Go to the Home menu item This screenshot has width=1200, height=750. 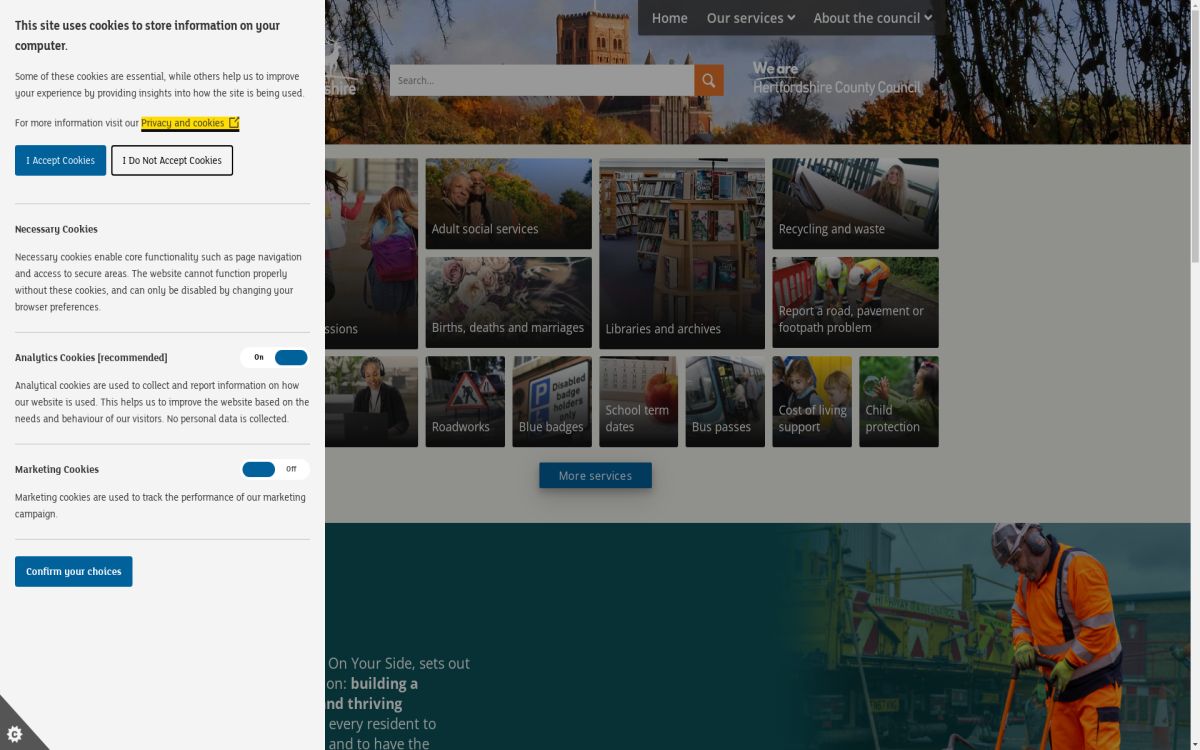pos(669,18)
